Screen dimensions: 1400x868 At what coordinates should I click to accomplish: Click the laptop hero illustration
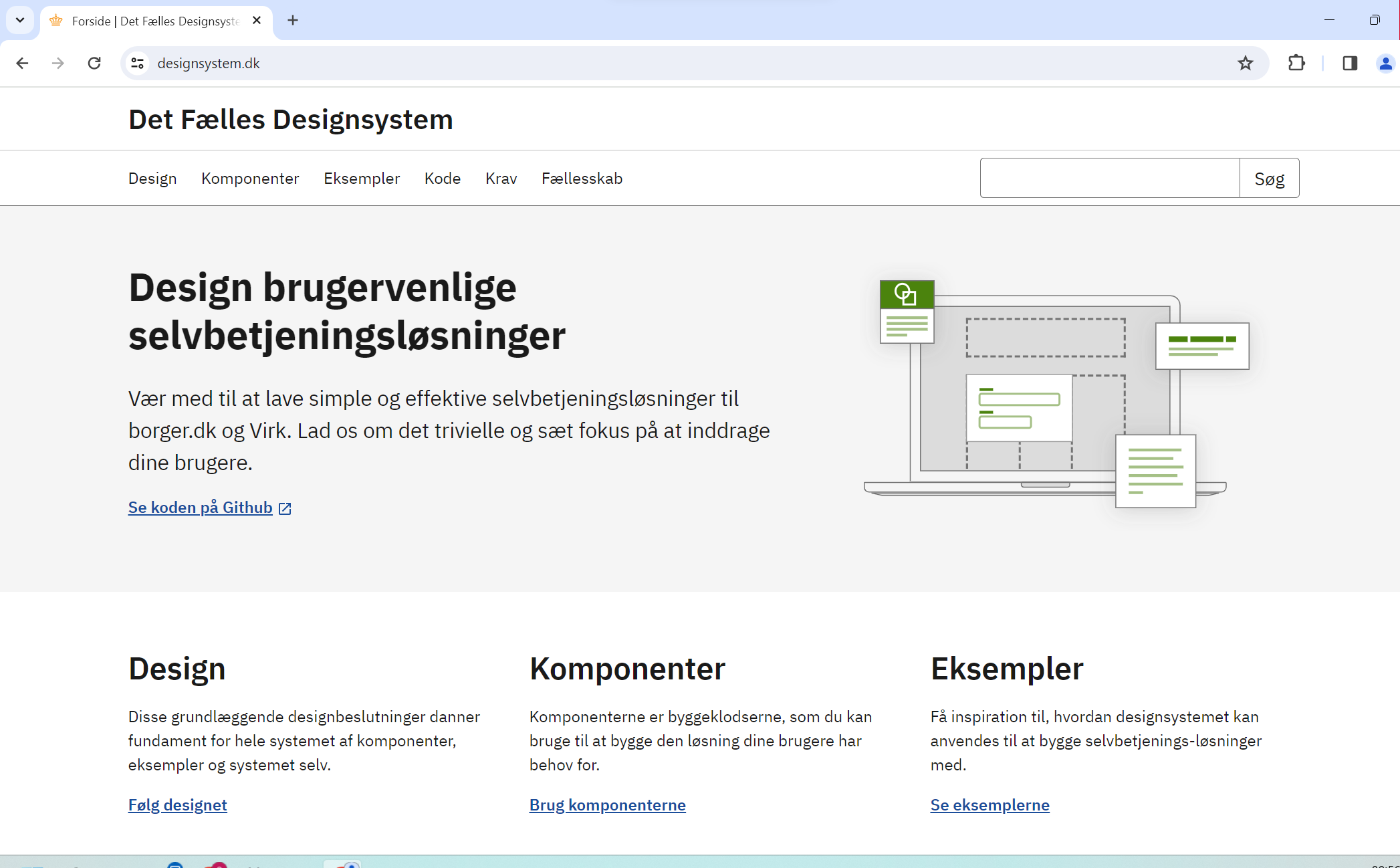click(1056, 394)
